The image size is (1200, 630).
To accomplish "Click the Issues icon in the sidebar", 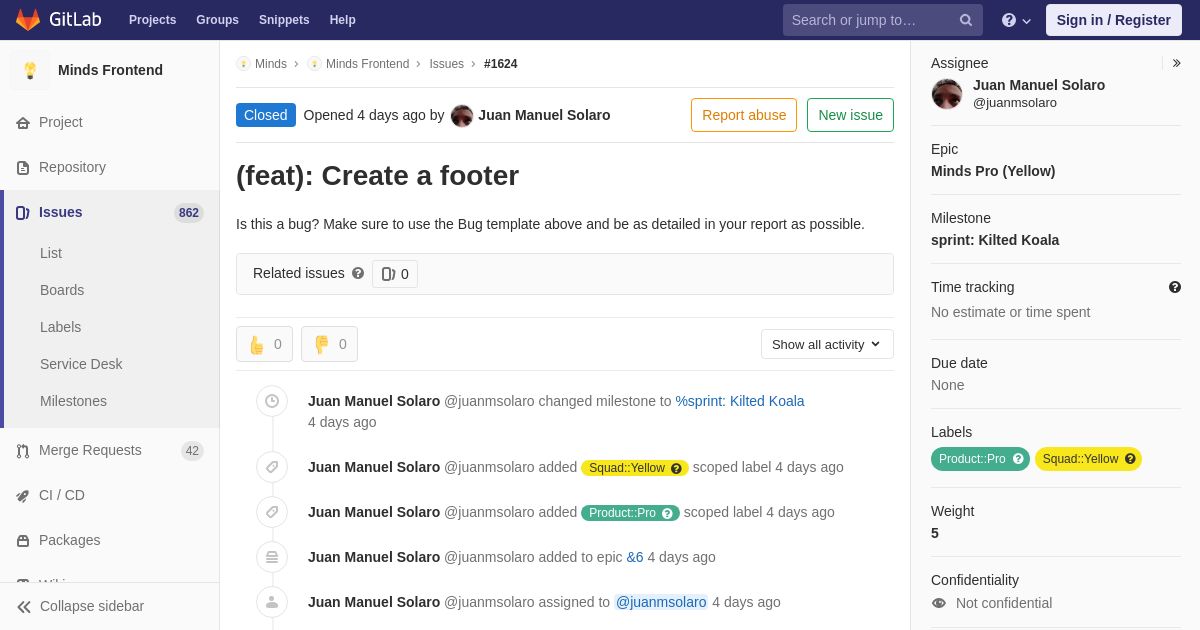I will [x=23, y=213].
